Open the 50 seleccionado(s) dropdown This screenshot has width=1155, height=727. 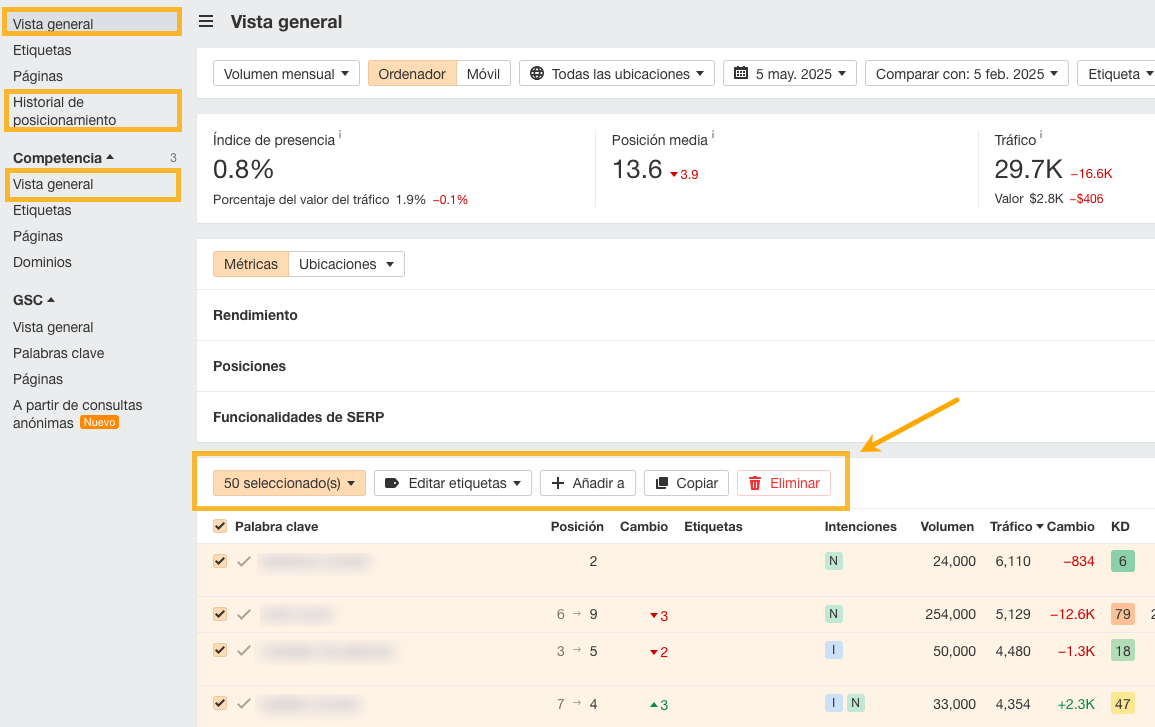[x=289, y=483]
